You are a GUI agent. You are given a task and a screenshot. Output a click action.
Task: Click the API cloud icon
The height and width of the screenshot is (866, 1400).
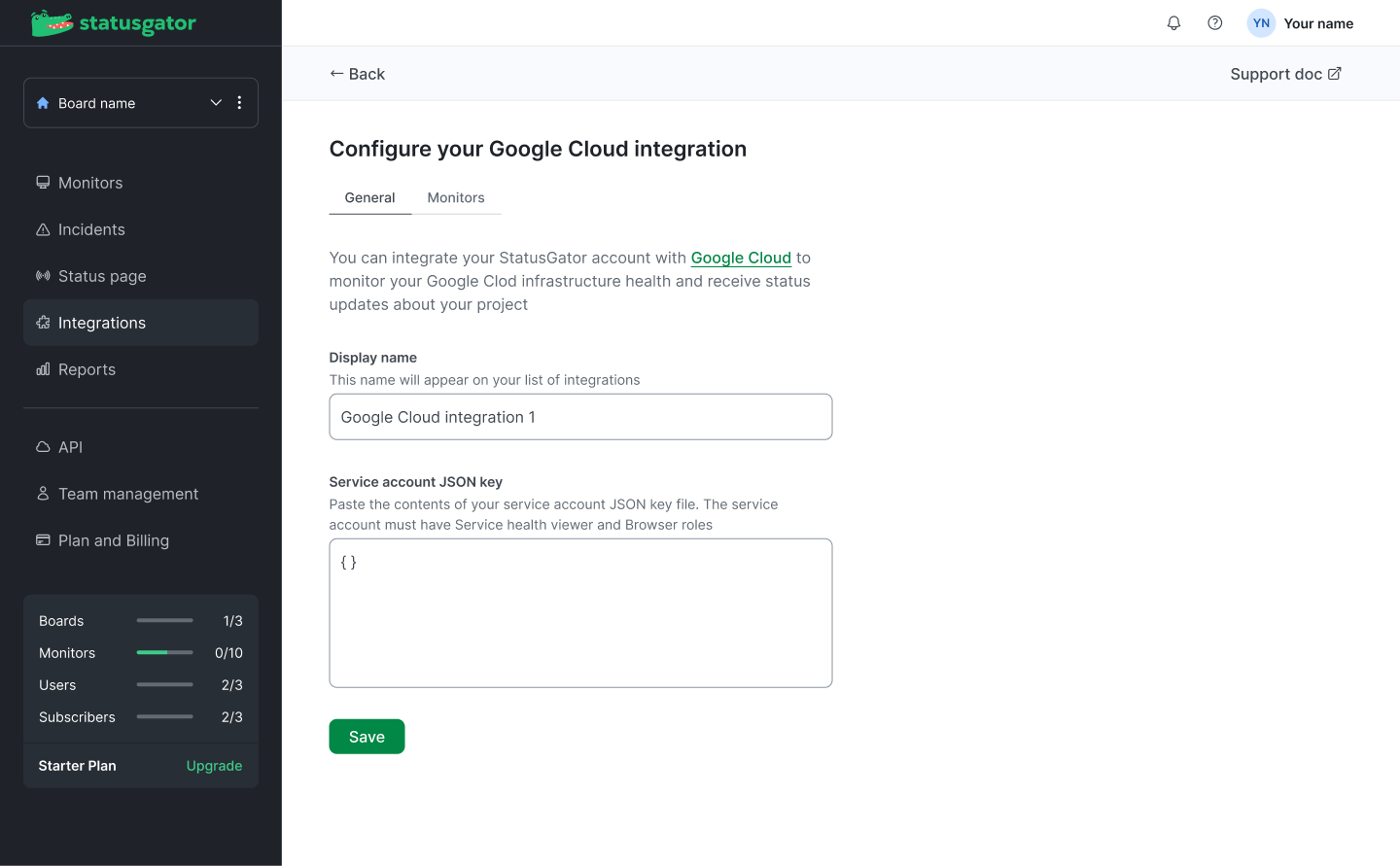click(x=43, y=447)
